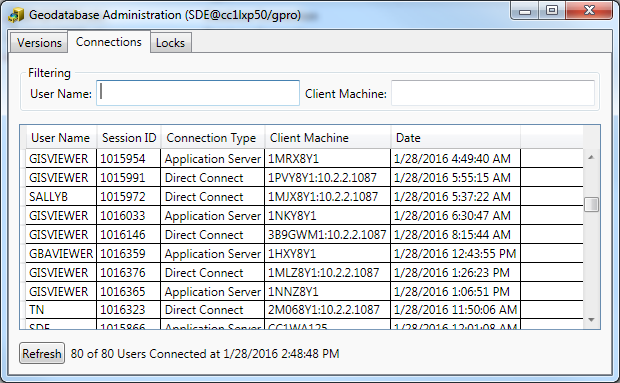Select session ID 1016359 cell
Image resolution: width=620 pixels, height=383 pixels.
coord(129,253)
